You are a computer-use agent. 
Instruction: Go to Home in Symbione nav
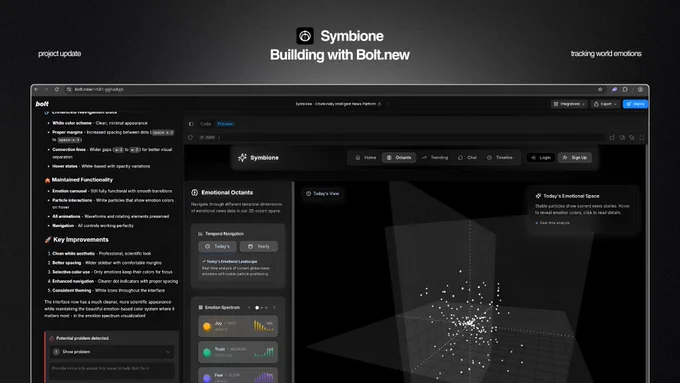coord(366,157)
